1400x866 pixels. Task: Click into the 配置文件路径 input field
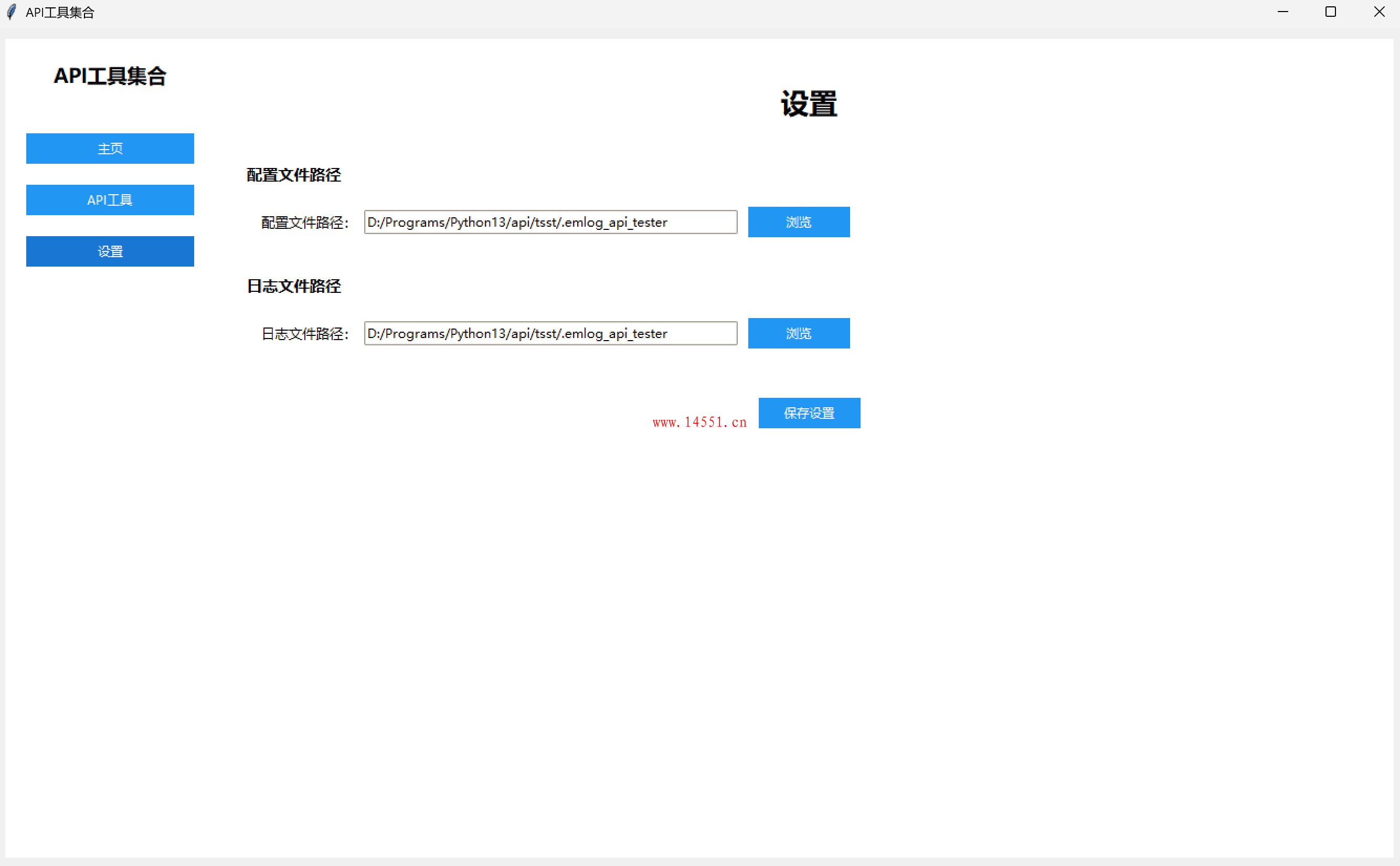click(550, 222)
